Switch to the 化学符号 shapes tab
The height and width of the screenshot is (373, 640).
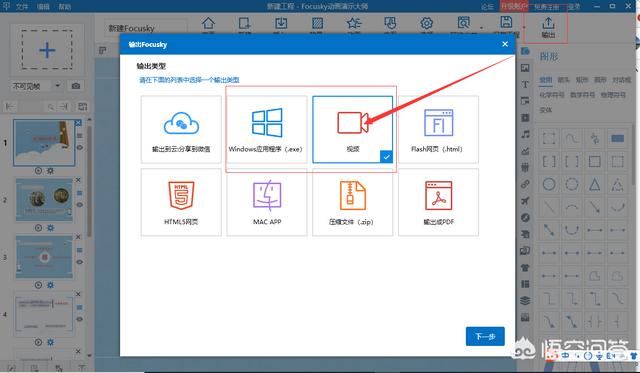click(x=552, y=95)
